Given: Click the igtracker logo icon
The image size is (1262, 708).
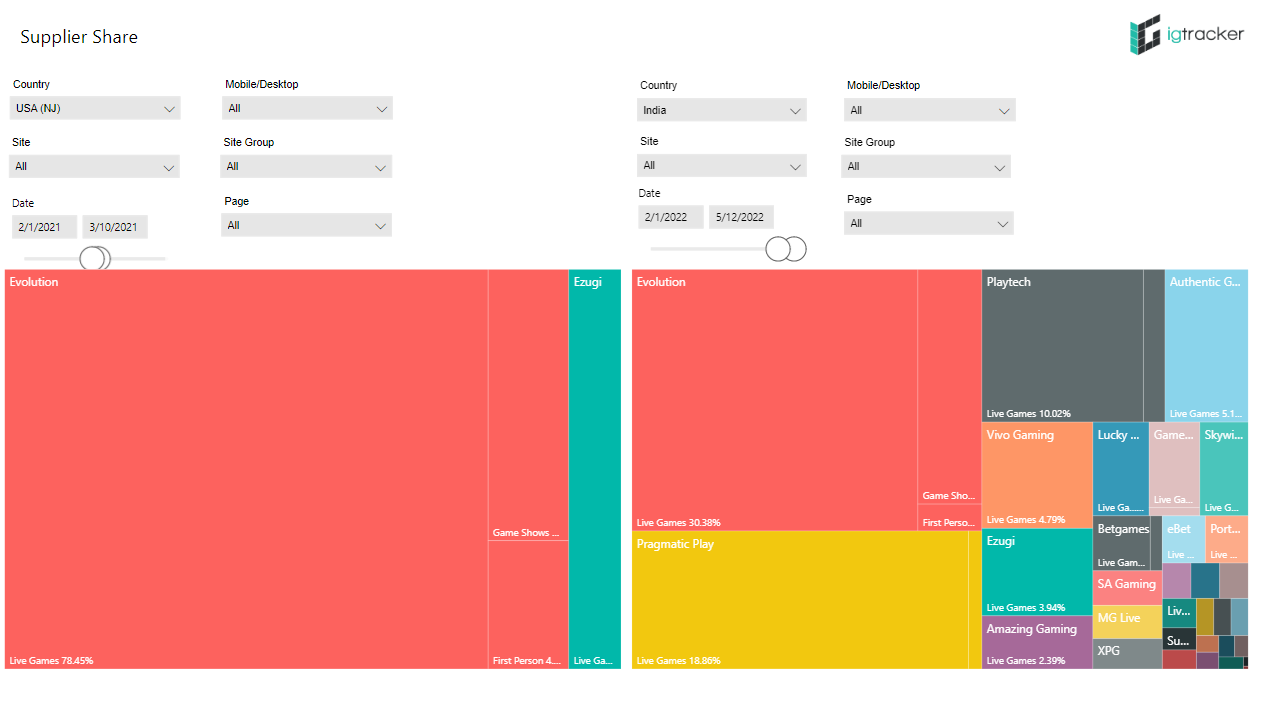Looking at the screenshot, I should [x=1145, y=35].
